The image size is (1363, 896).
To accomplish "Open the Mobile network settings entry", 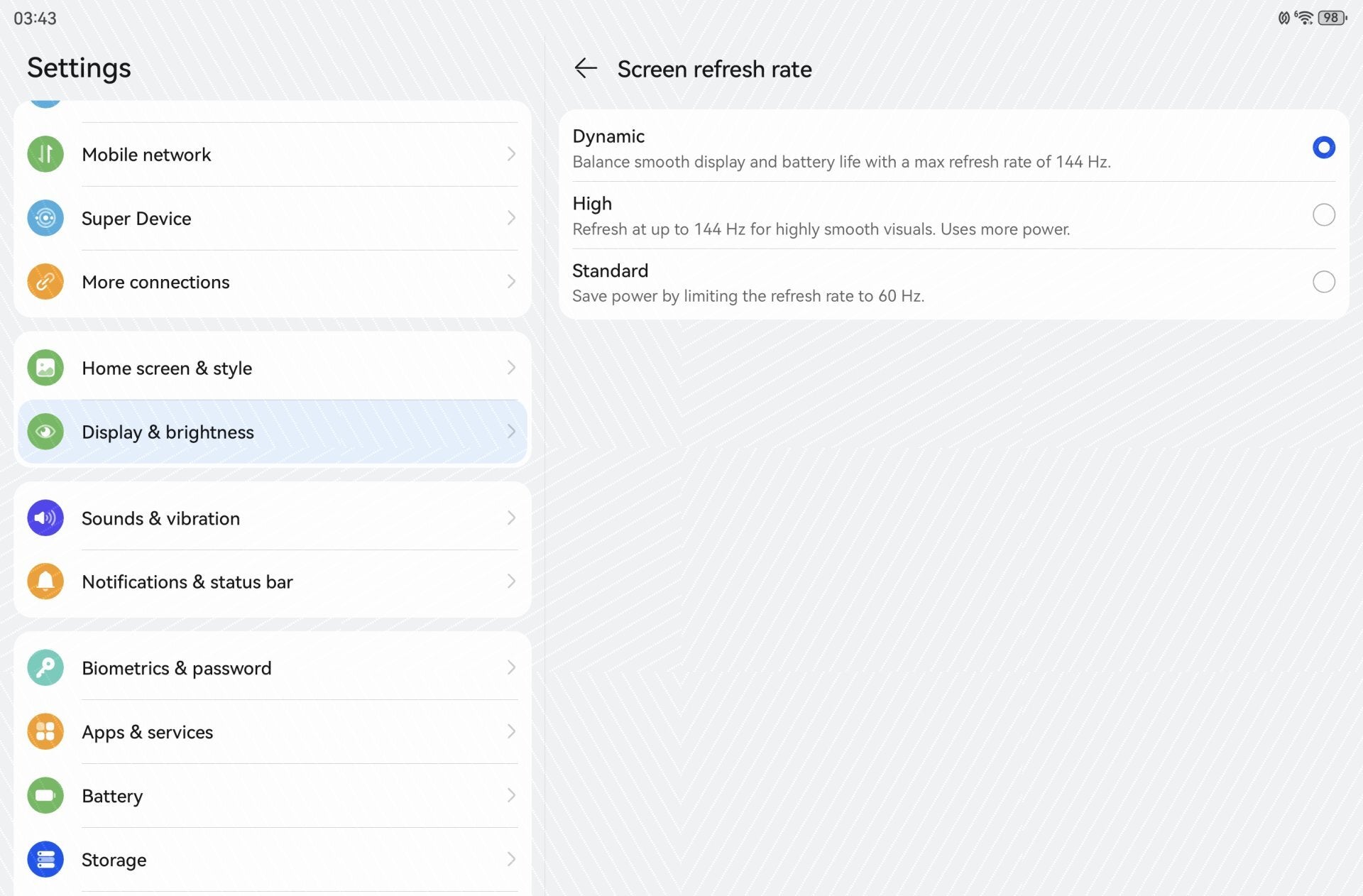I will tap(273, 154).
